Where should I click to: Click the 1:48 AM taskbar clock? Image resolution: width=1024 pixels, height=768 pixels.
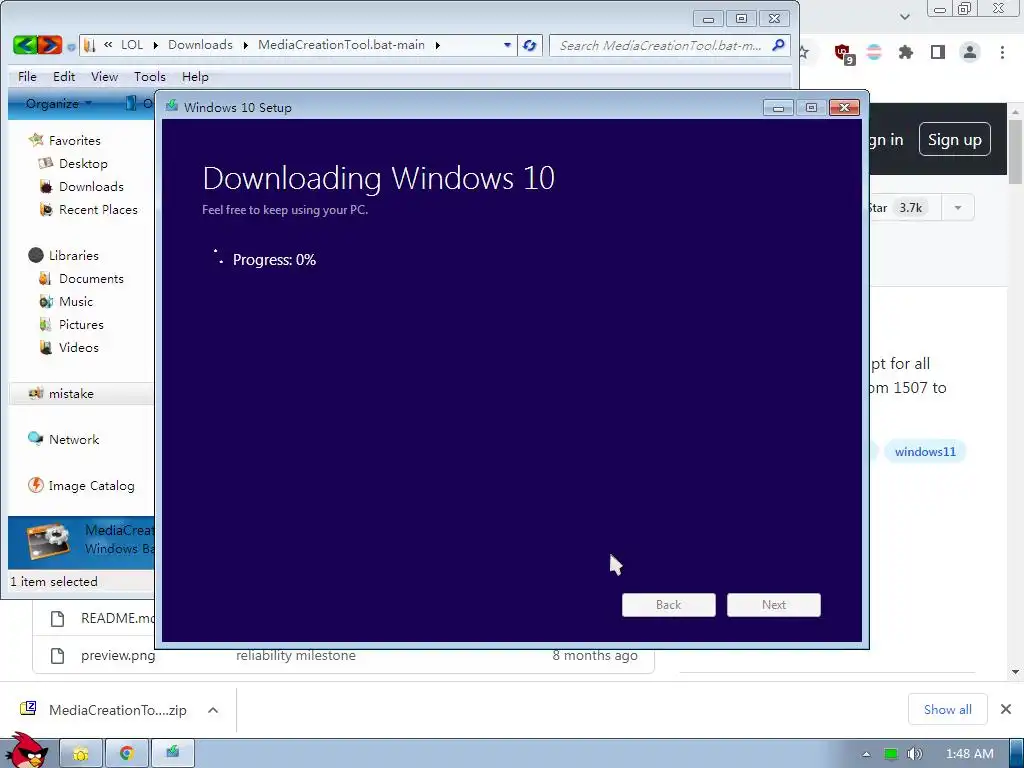click(970, 754)
